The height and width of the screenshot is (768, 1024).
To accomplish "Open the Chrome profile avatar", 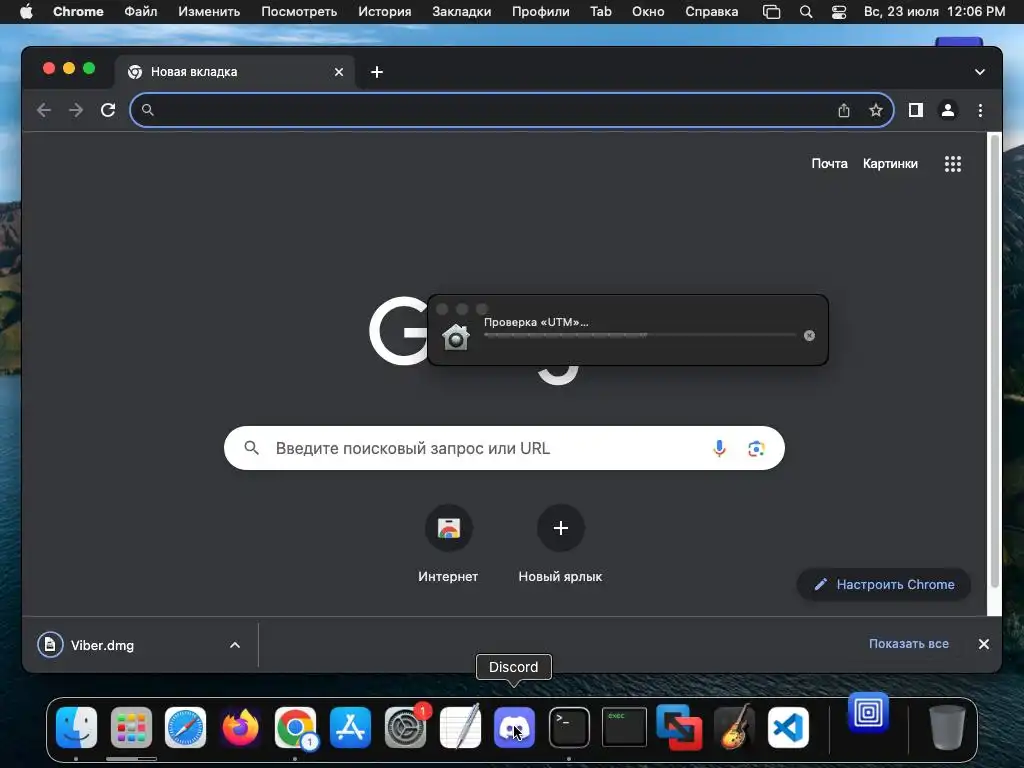I will 948,110.
